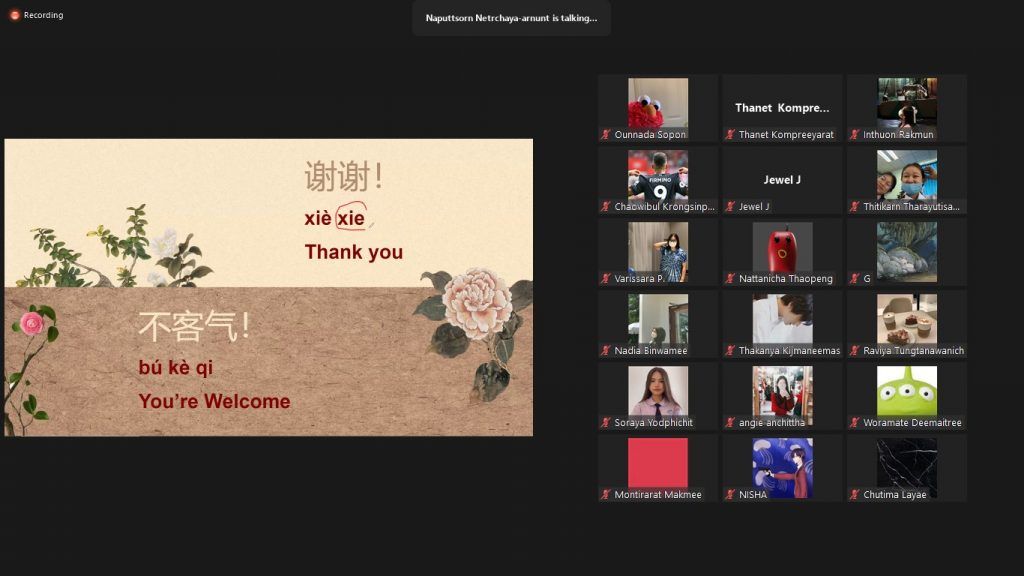The image size is (1024, 576).
Task: Click the You're Welcome text on slide
Action: pos(214,402)
